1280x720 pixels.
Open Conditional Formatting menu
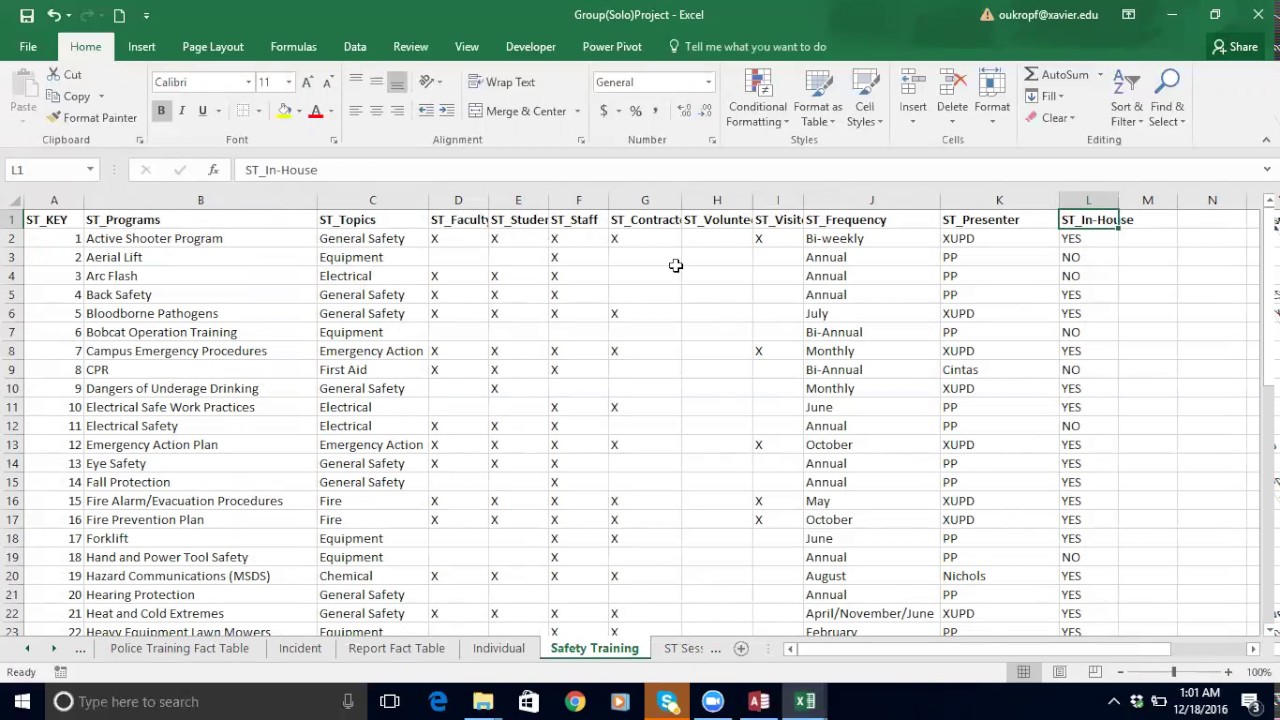tap(758, 98)
